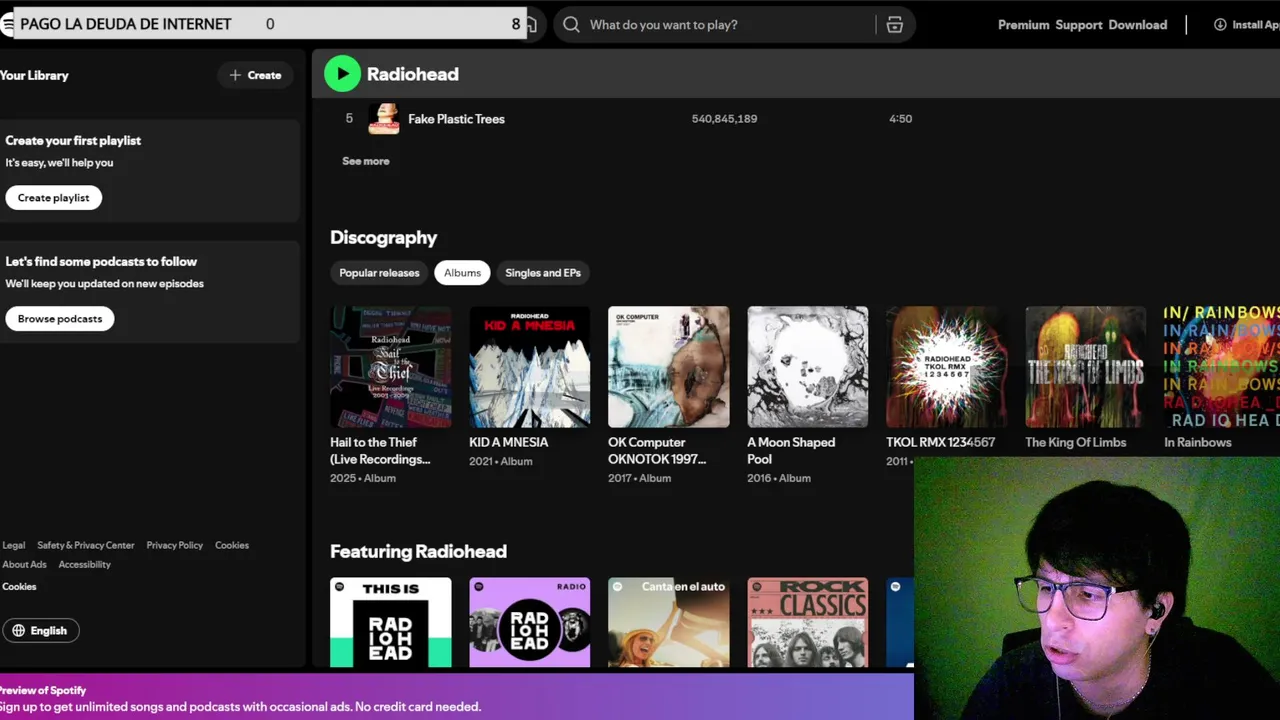This screenshot has height=720, width=1280.
Task: Select the Singles and EPs filter
Action: click(x=543, y=273)
